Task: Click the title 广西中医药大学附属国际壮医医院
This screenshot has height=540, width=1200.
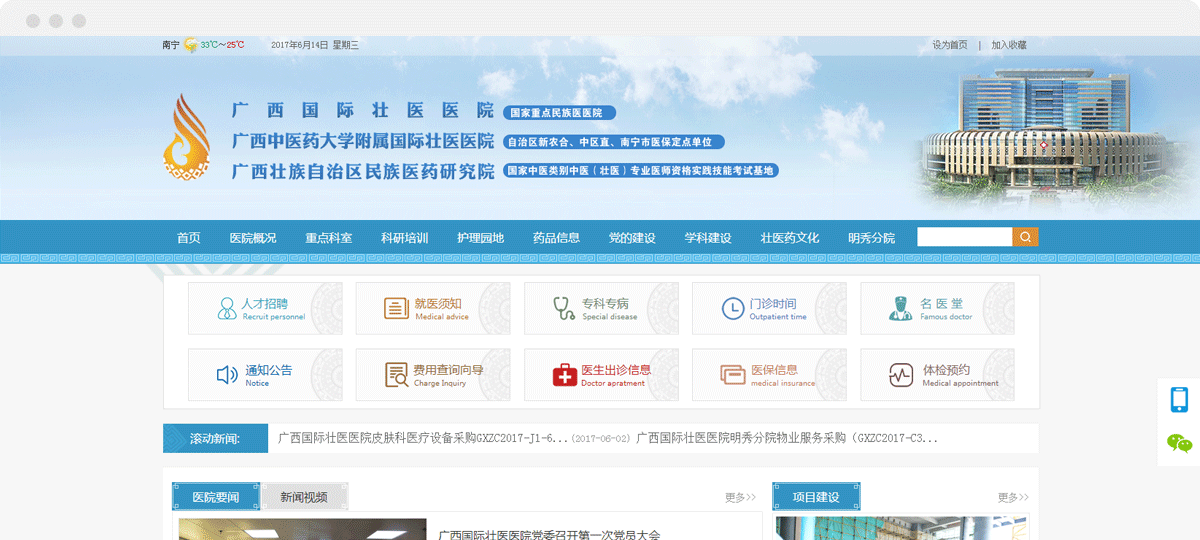Action: tap(363, 141)
